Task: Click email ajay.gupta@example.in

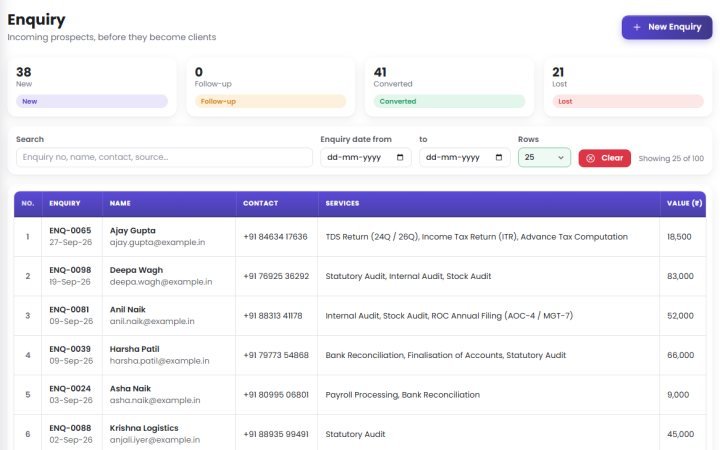Action: coord(157,242)
